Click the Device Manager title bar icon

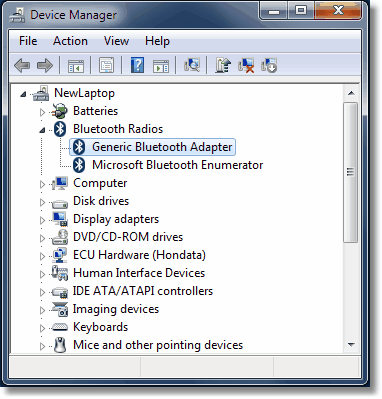coord(17,15)
